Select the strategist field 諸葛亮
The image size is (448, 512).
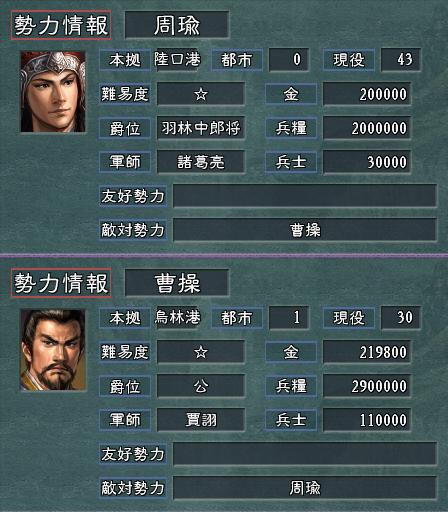[201, 162]
